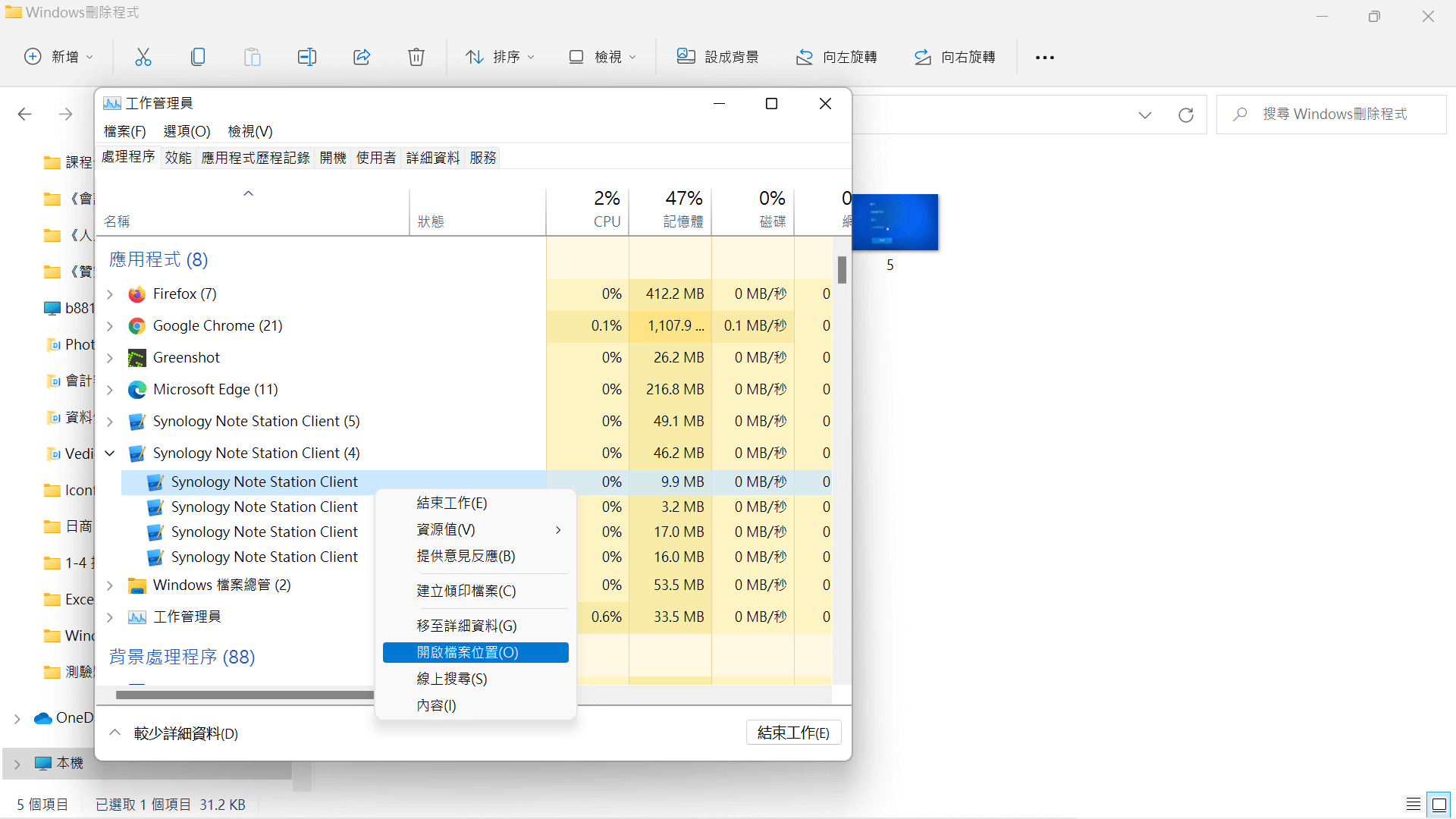This screenshot has width=1456, height=819.
Task: Click 較少詳細資料(D) to show fewer details
Action: point(174,734)
